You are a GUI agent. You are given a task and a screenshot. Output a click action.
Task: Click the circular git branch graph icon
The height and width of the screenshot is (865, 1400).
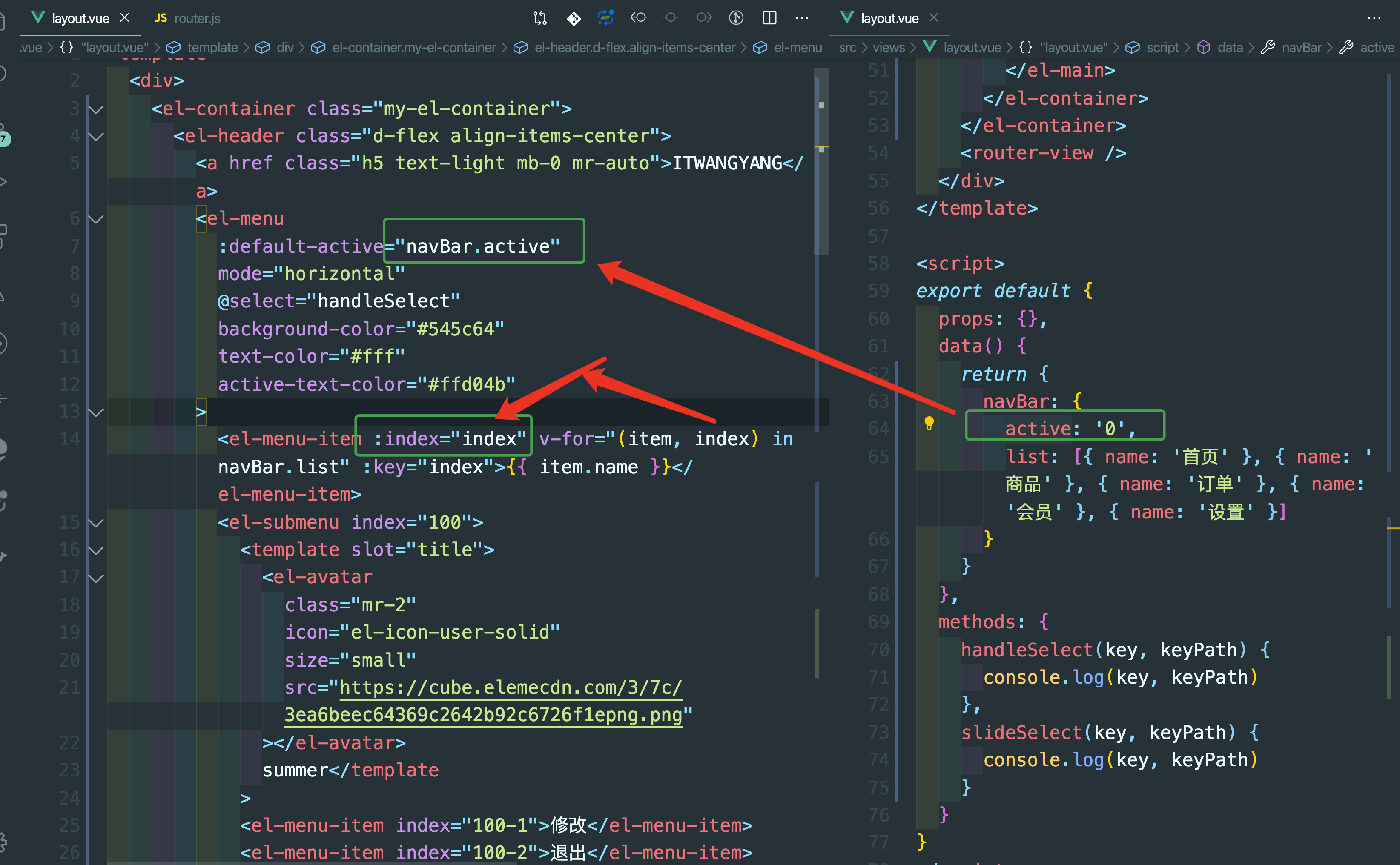point(736,18)
